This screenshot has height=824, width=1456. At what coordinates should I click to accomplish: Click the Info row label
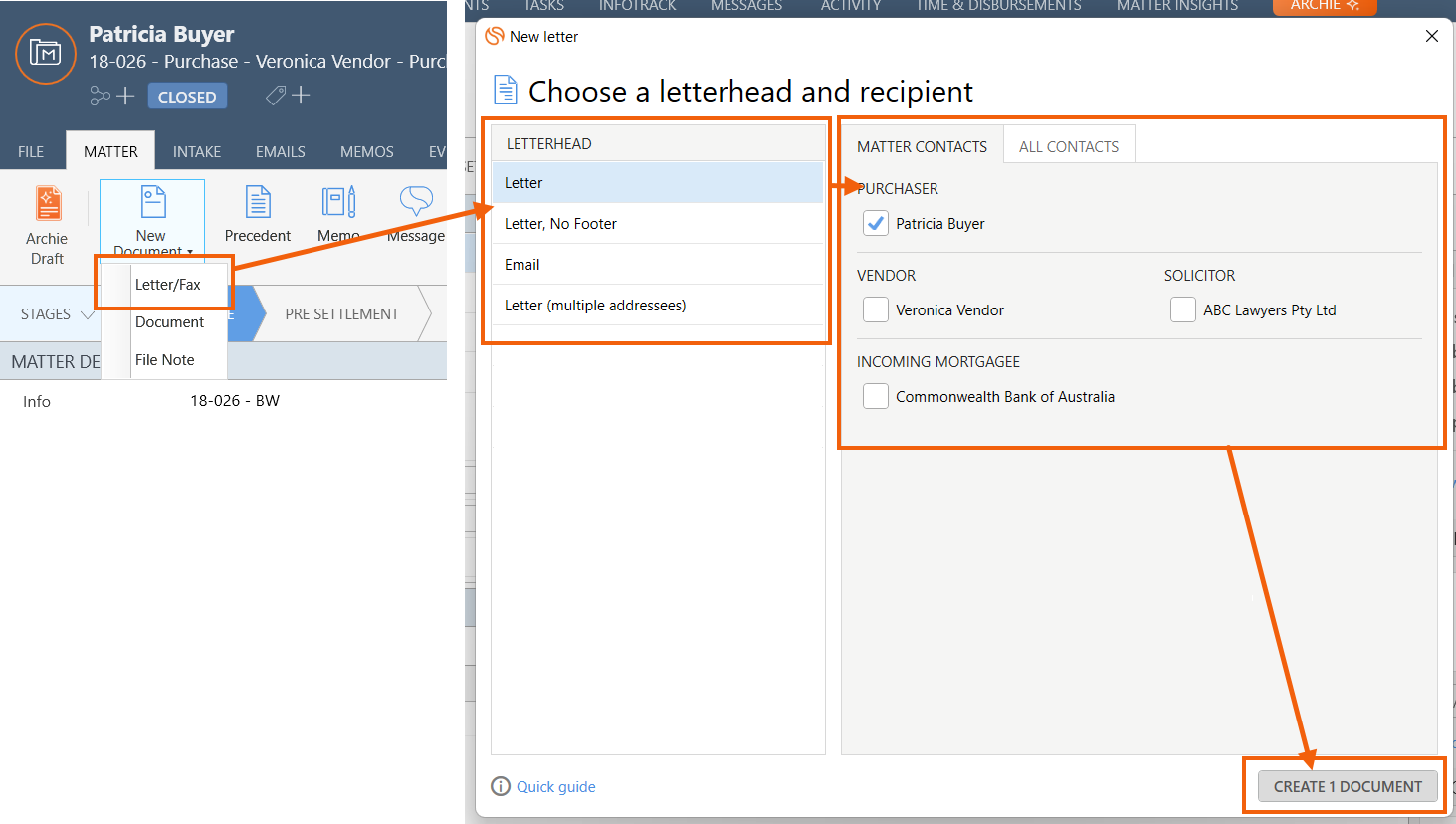tap(37, 402)
